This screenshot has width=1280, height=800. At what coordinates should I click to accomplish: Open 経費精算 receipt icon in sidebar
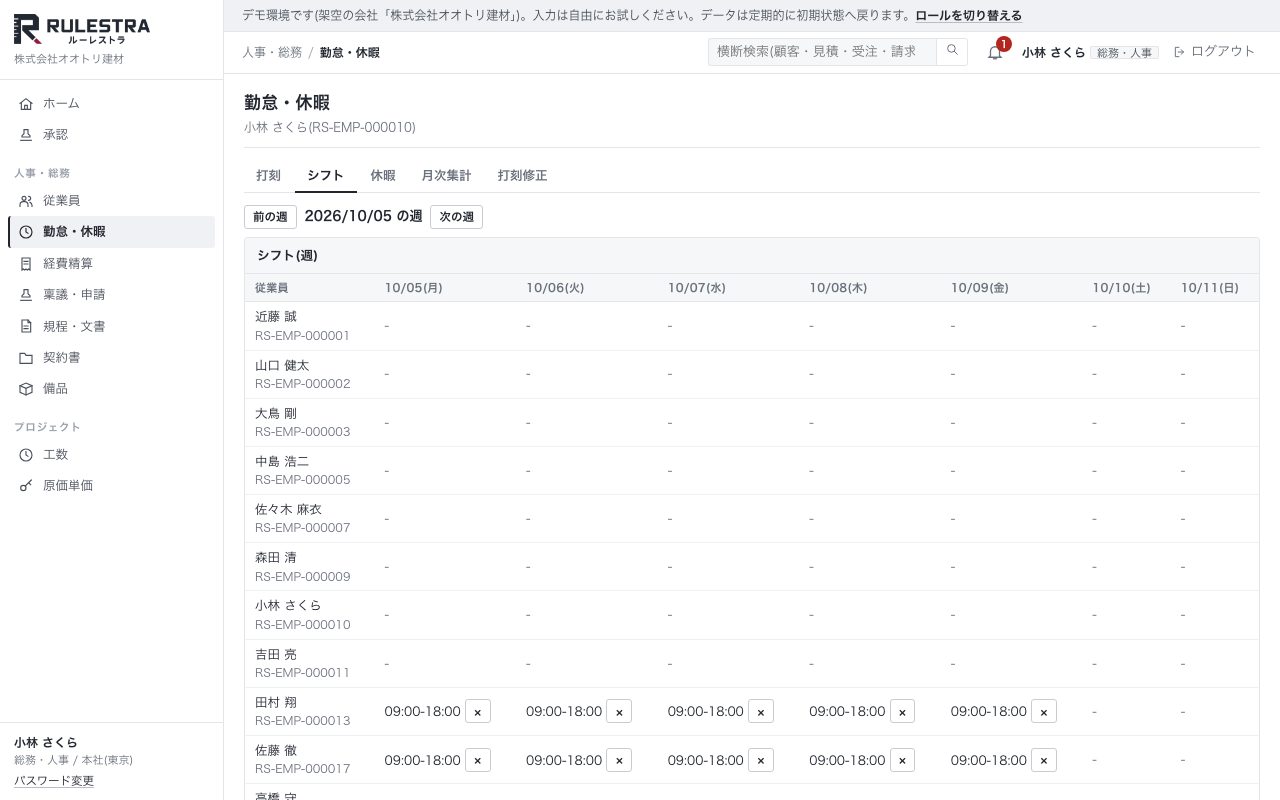click(26, 264)
